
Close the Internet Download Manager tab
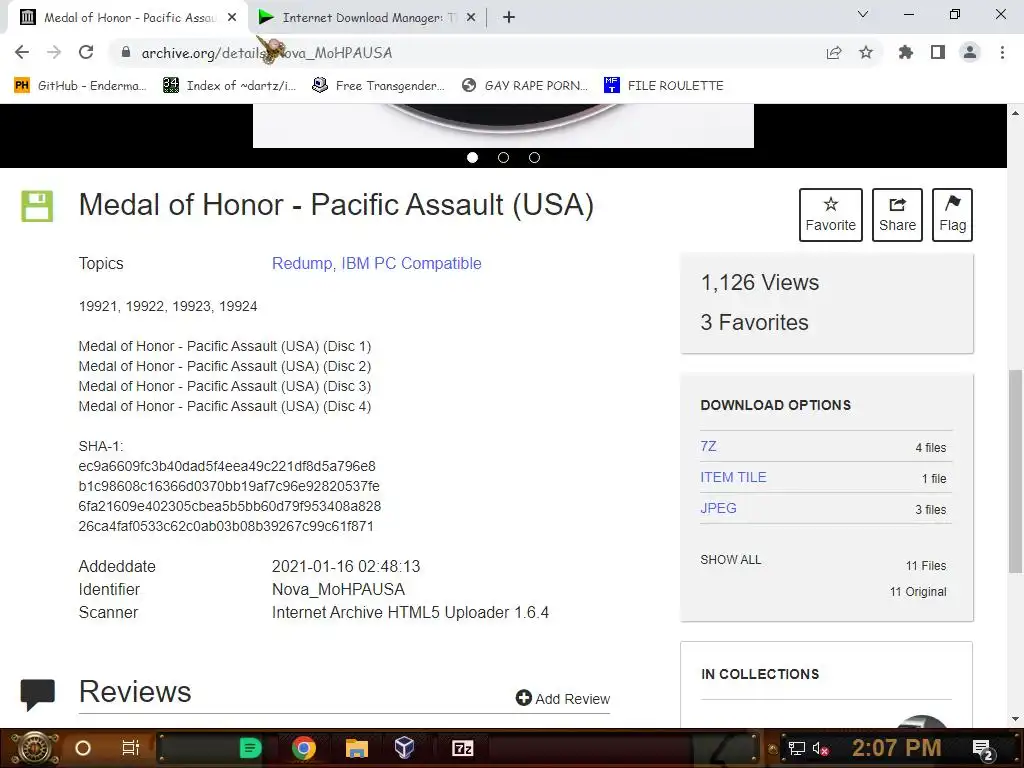471,18
